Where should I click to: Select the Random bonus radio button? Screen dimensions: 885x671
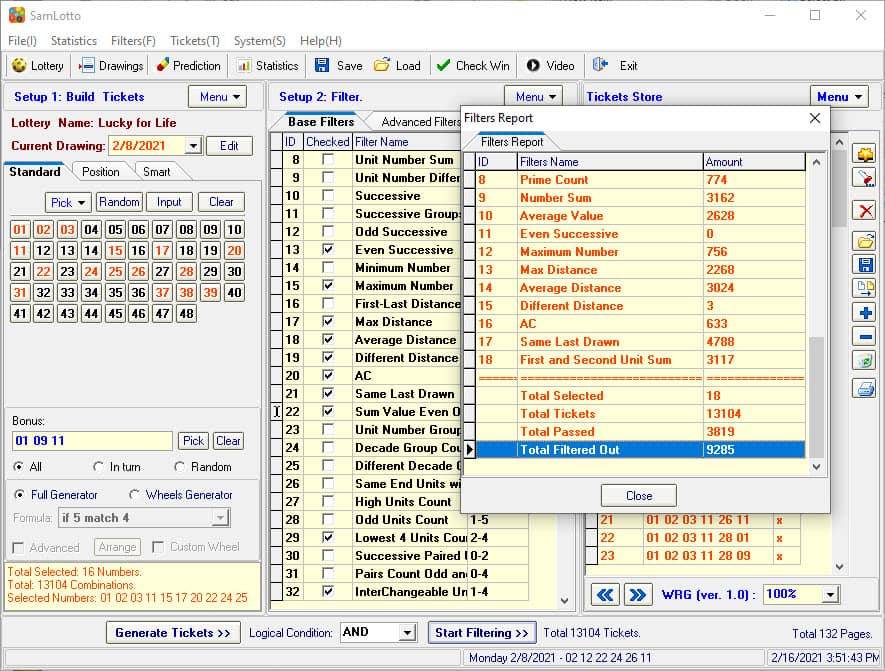coord(179,467)
